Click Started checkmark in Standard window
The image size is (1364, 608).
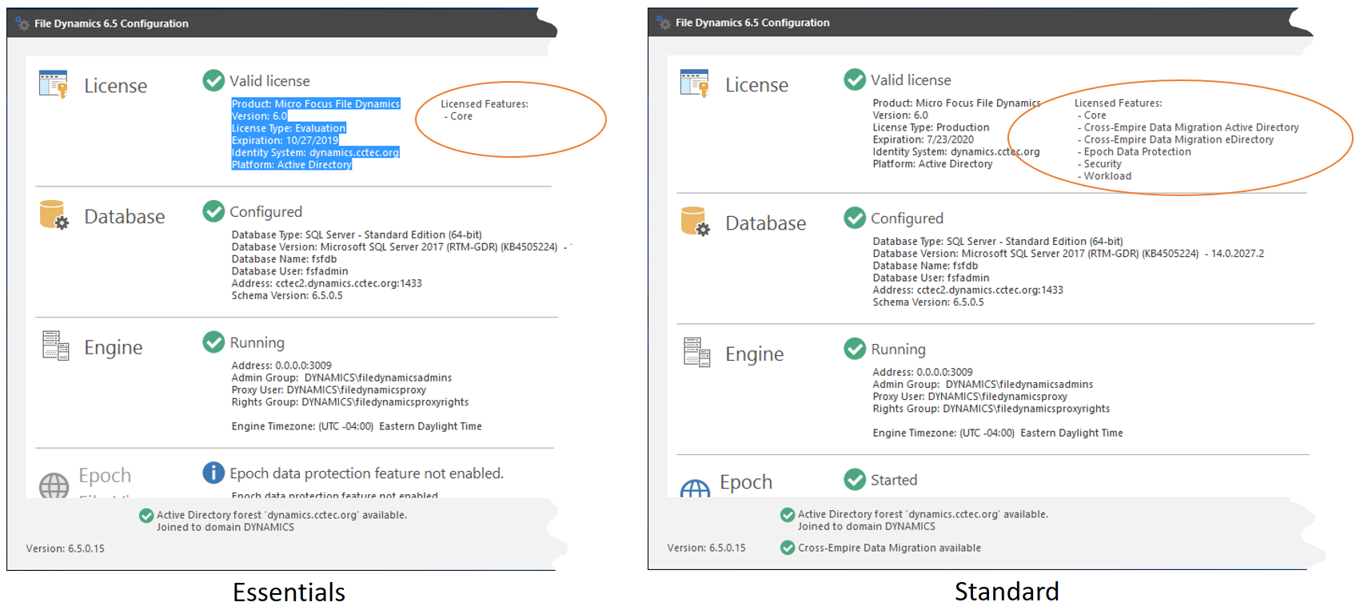coord(854,479)
